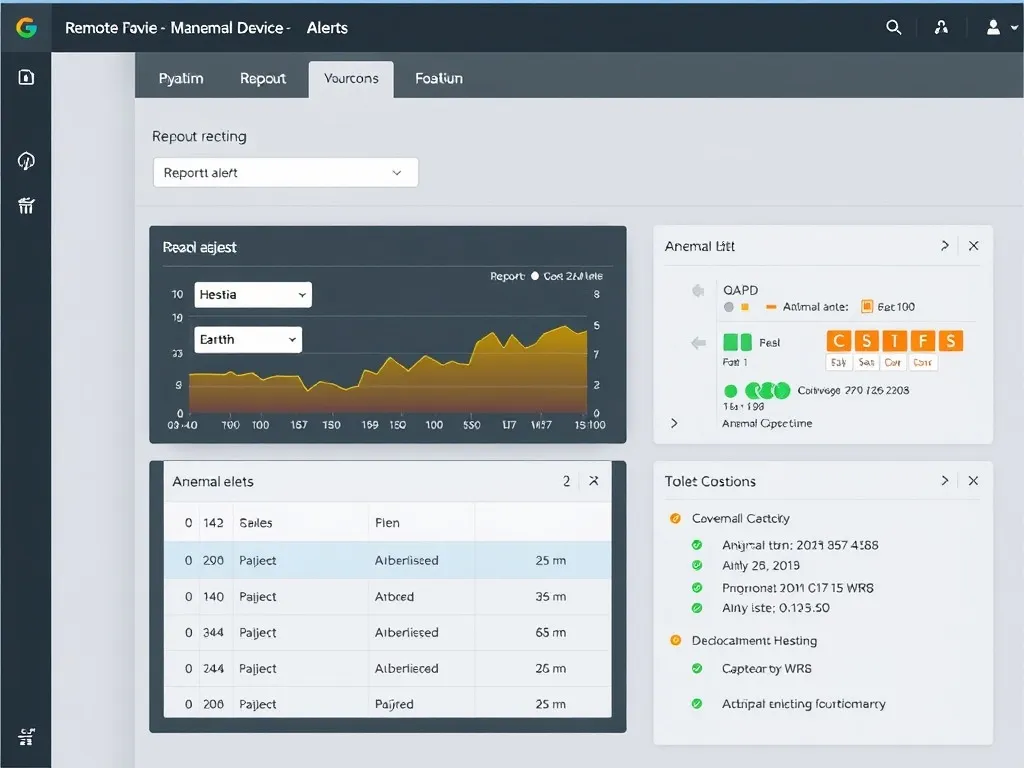
Task: Click the top sidebar device icon
Action: (x=27, y=77)
